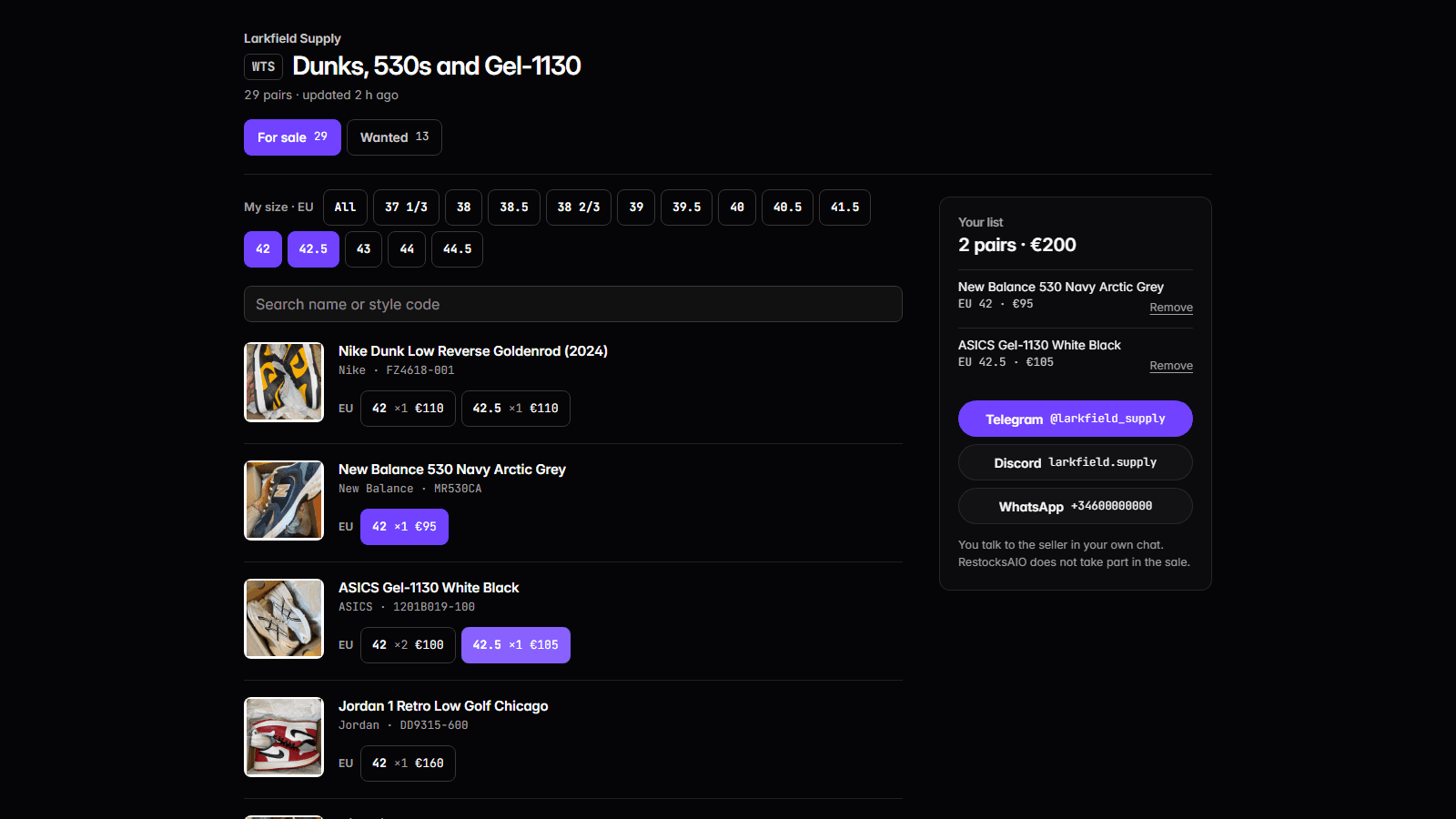Screen dimensions: 1456x819
Task: Click style code DD9315-600
Action: click(434, 725)
